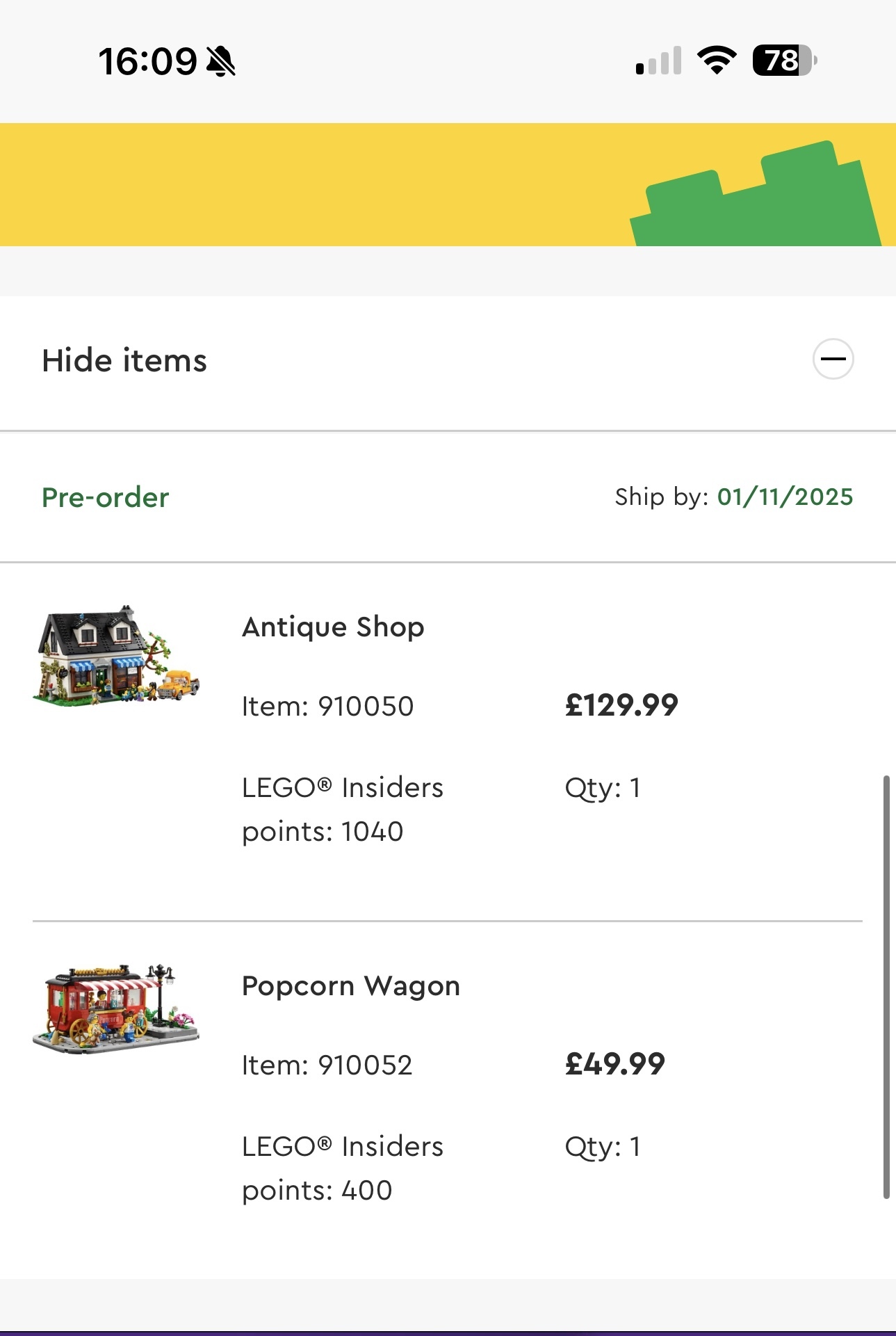This screenshot has width=896, height=1336.
Task: Tap the £129.99 price
Action: click(621, 705)
